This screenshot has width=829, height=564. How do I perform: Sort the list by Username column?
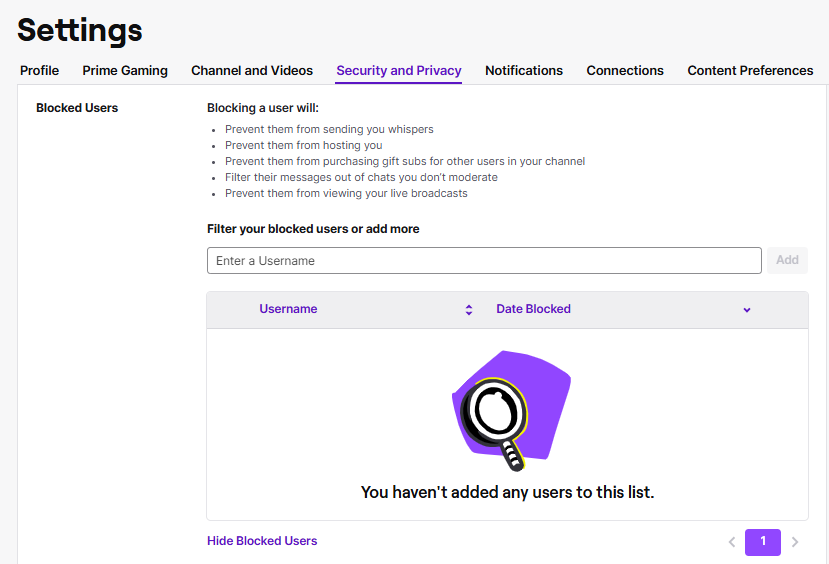tap(288, 309)
